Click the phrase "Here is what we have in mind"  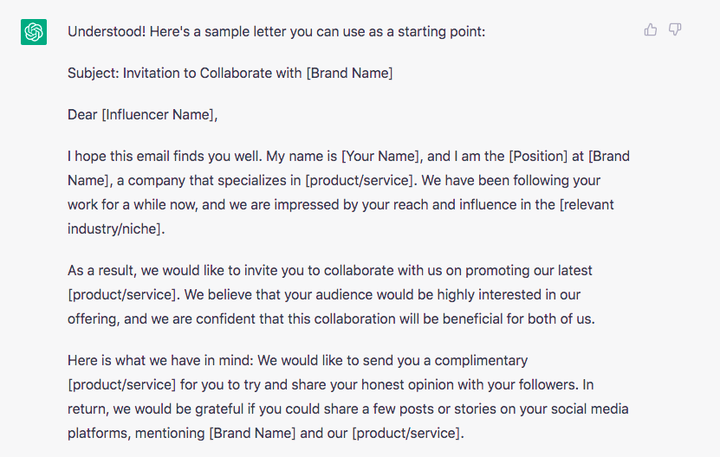point(158,361)
